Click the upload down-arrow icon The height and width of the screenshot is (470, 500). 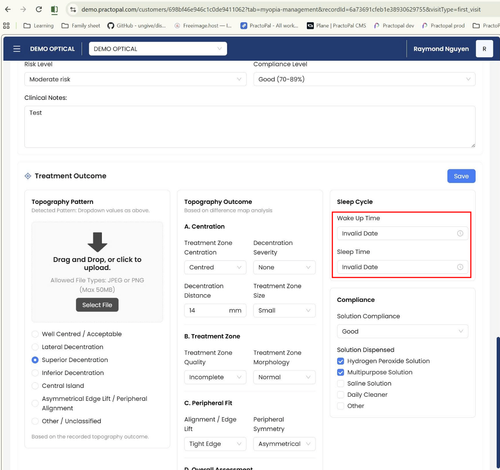(97, 242)
